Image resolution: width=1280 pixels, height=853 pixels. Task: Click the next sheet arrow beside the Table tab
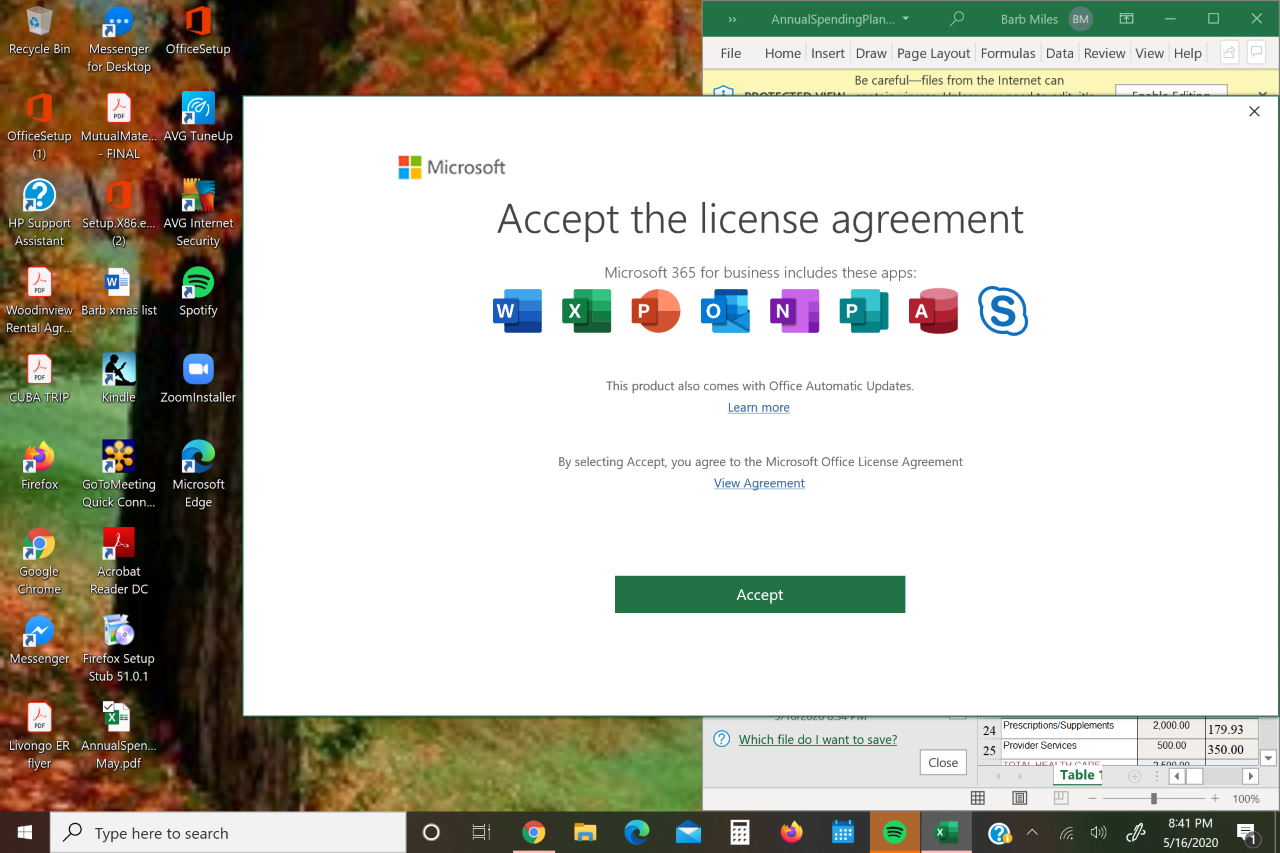(x=1019, y=776)
